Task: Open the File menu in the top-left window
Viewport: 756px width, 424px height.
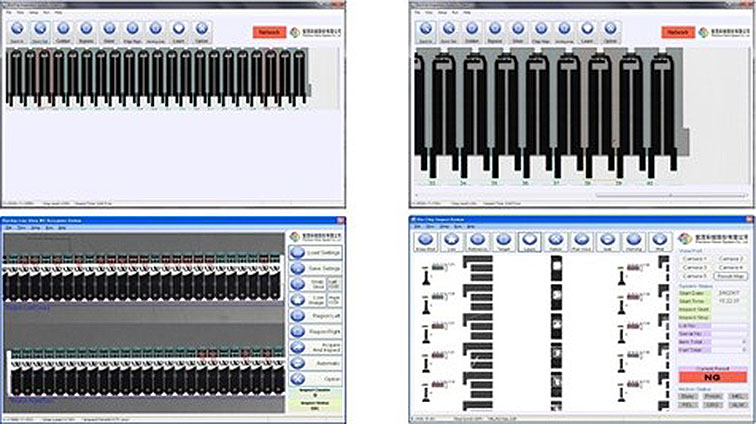Action: (10, 13)
